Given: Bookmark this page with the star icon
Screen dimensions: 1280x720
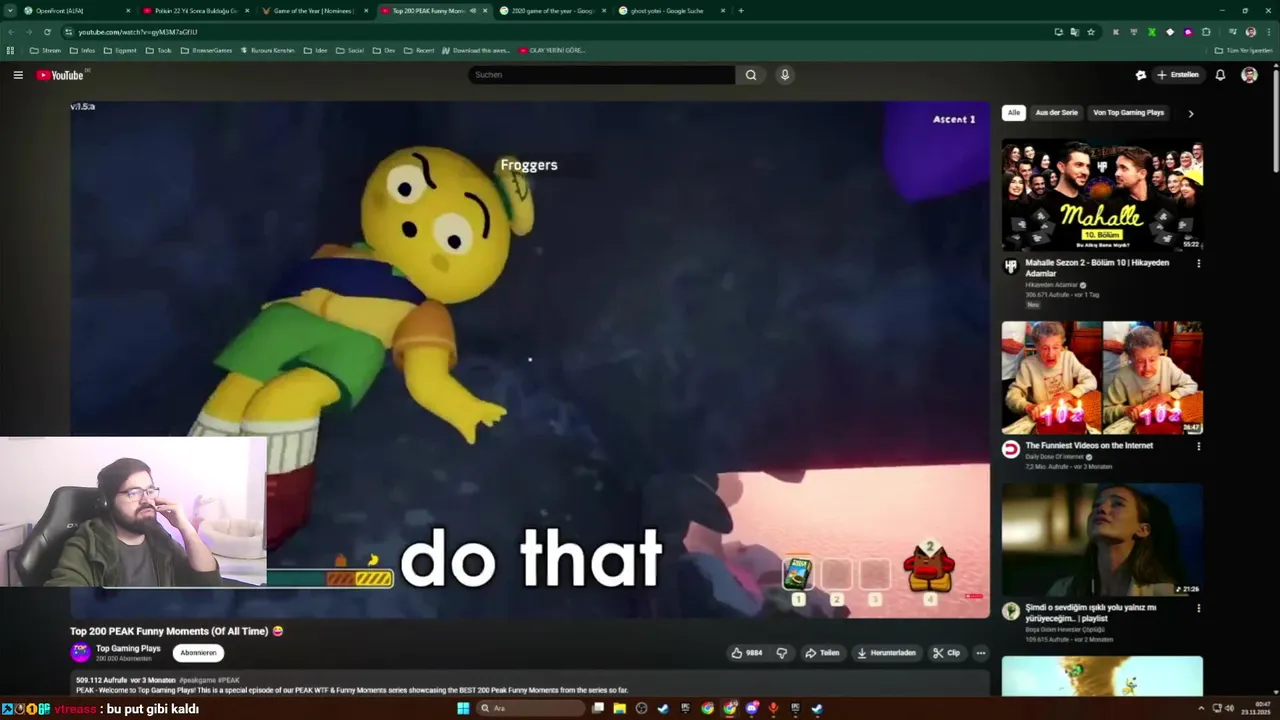Looking at the screenshot, I should click(1091, 32).
